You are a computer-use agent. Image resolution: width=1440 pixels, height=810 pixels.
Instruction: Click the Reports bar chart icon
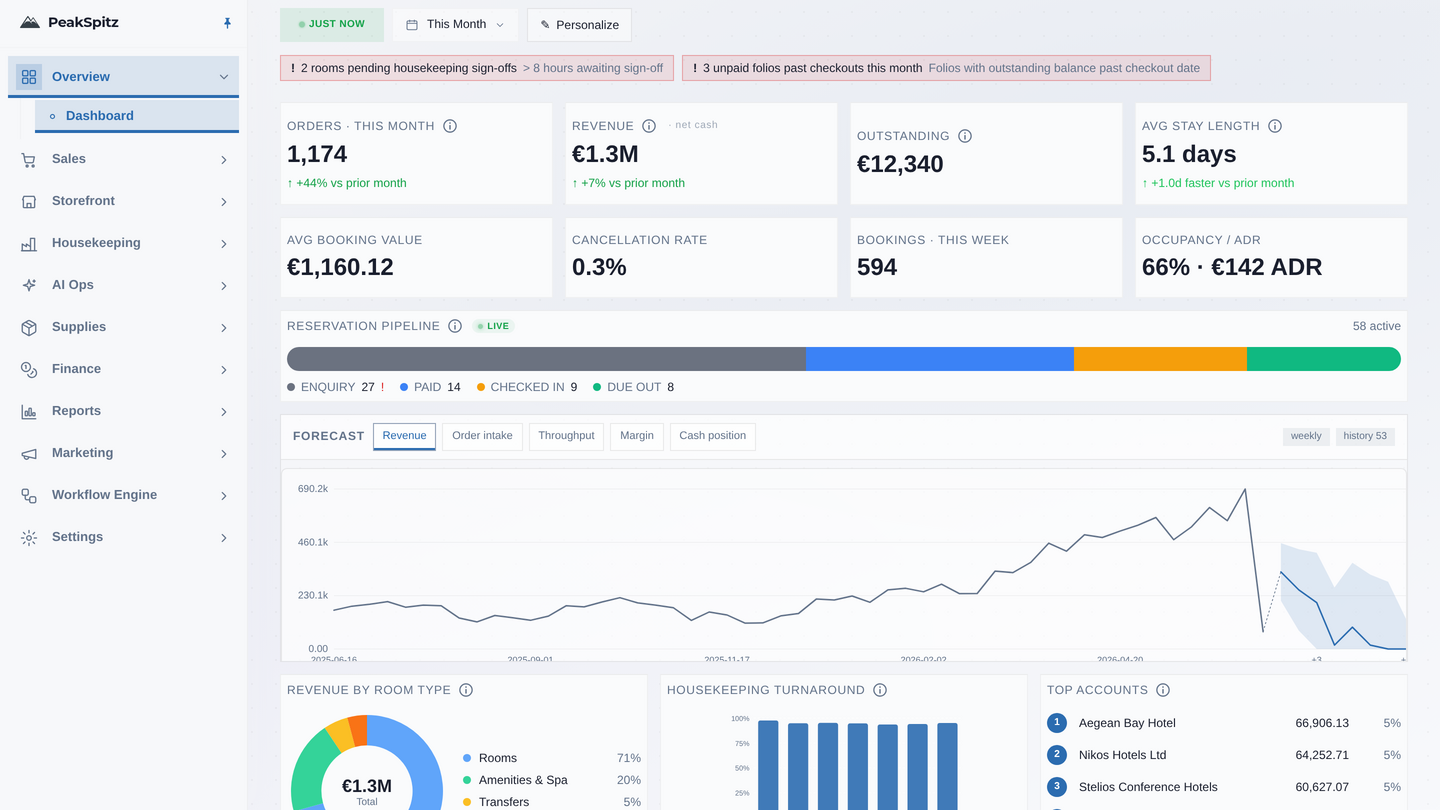29,411
